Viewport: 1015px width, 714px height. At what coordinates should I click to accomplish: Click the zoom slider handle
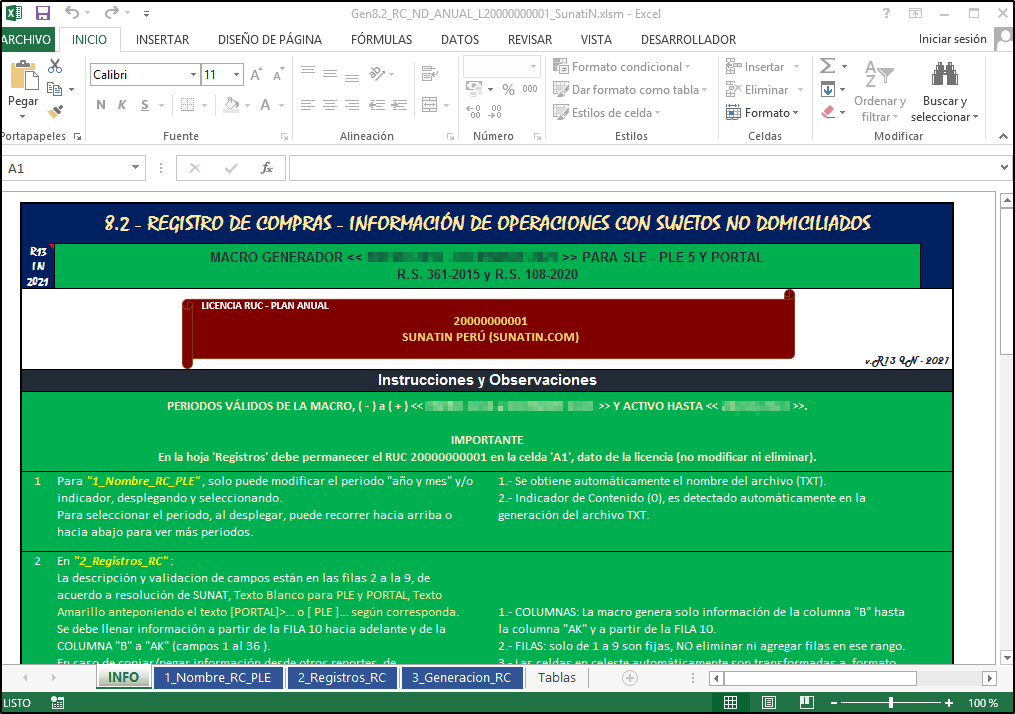[890, 703]
